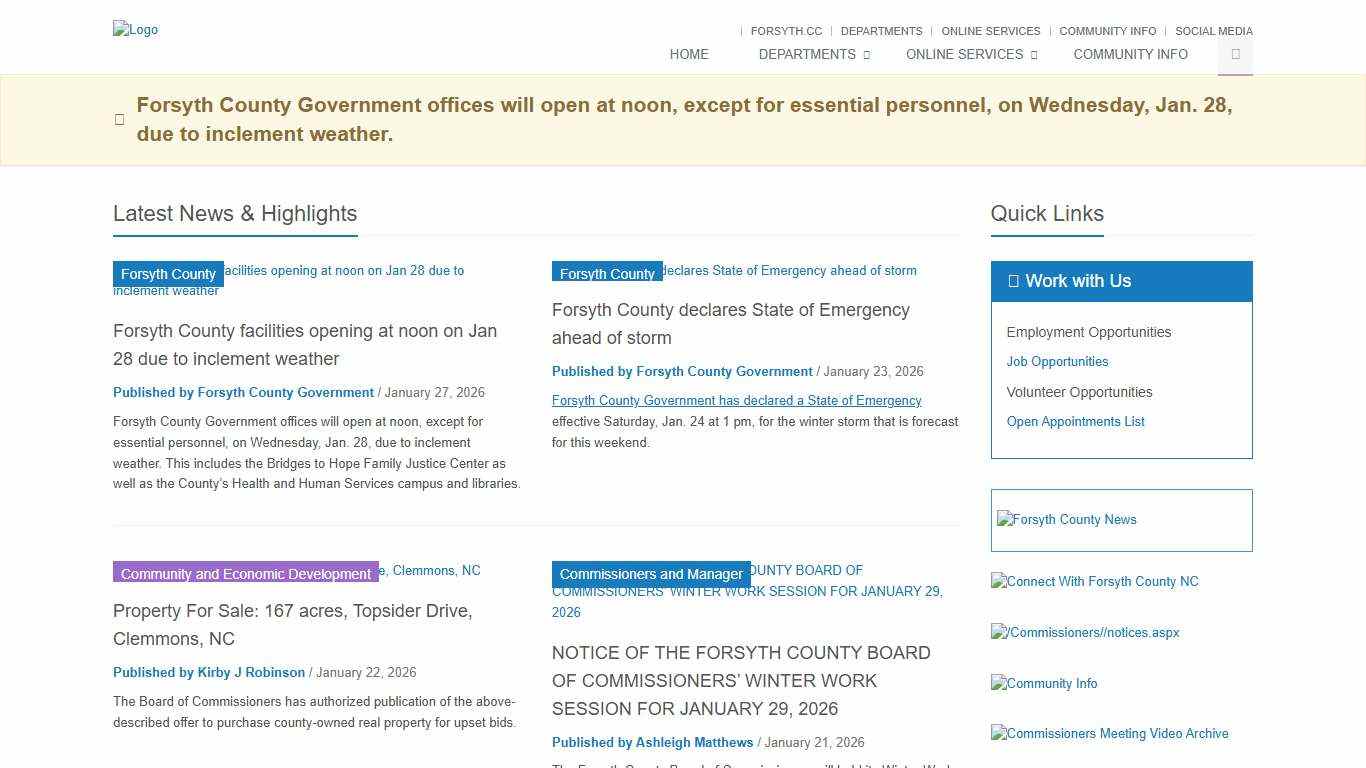Click the Forsyth County logo image

coord(136,30)
